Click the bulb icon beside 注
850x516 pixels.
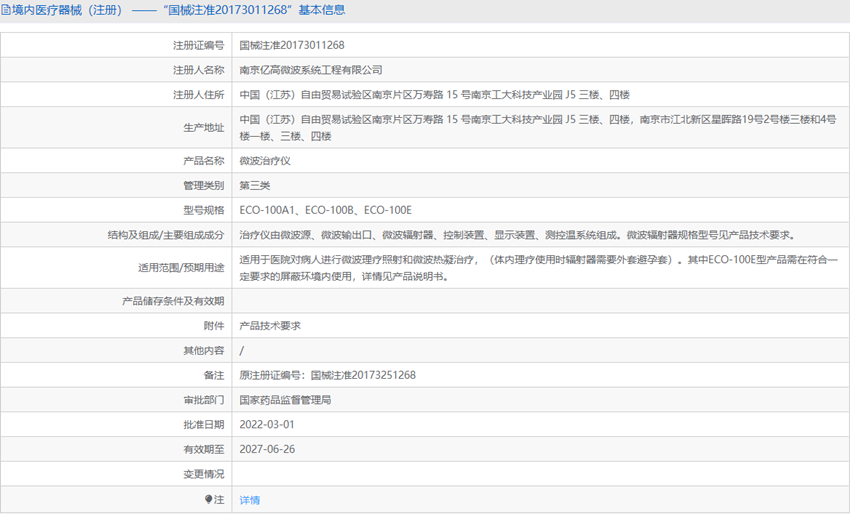click(208, 499)
